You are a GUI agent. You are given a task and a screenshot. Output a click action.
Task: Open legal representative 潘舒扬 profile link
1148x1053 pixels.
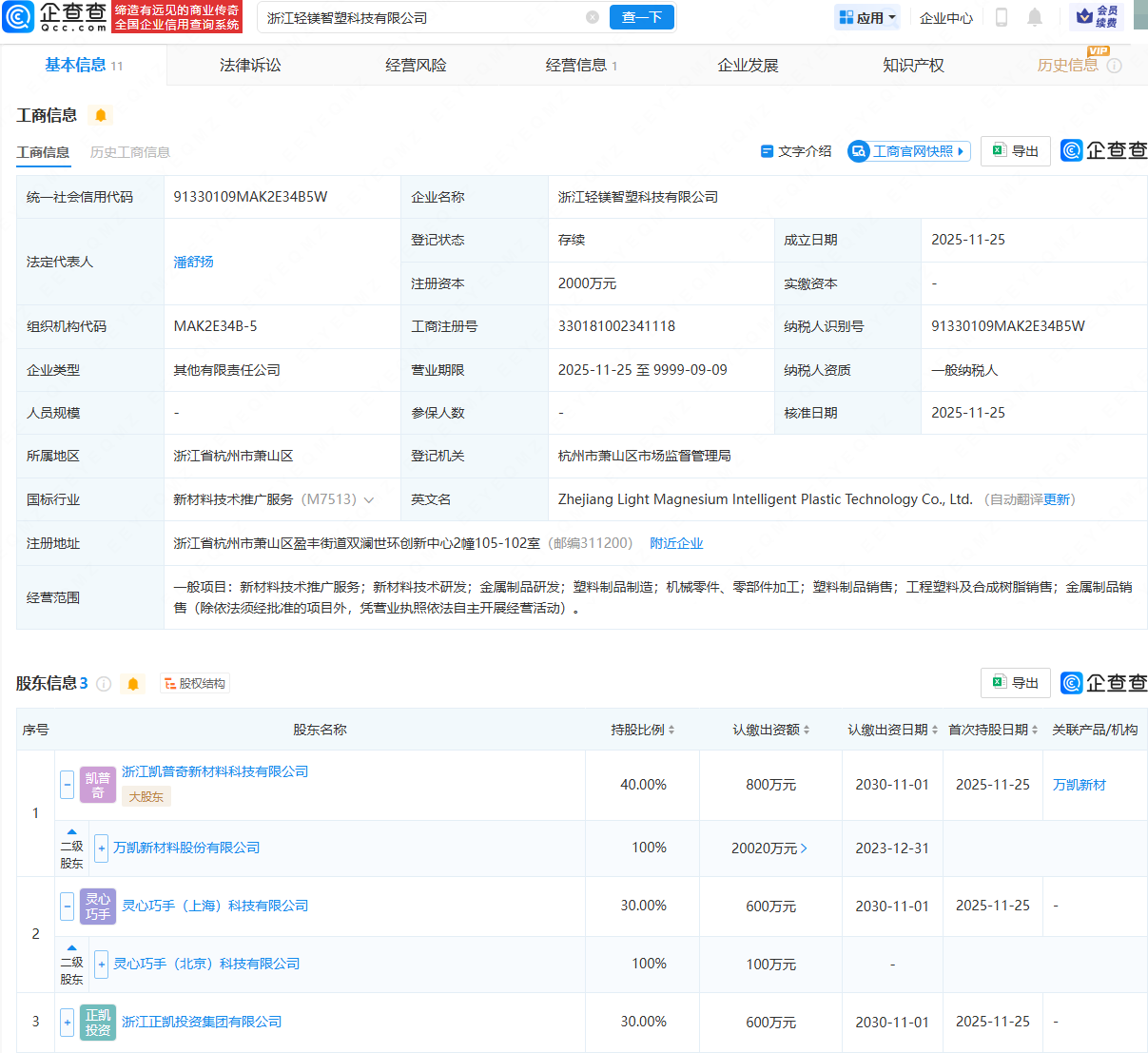[x=193, y=262]
